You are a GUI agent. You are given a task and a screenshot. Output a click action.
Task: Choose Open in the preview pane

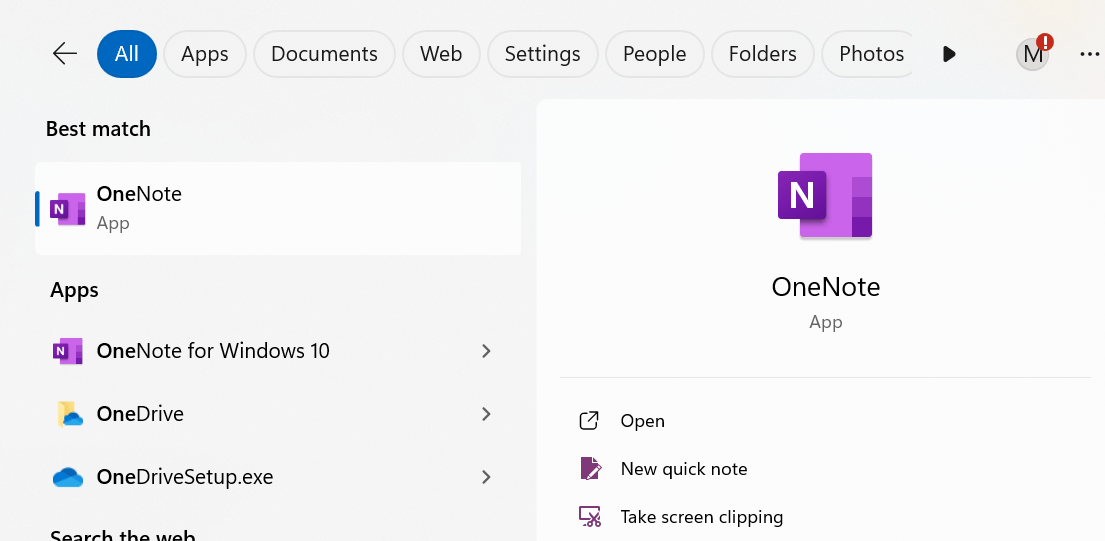[825, 421]
